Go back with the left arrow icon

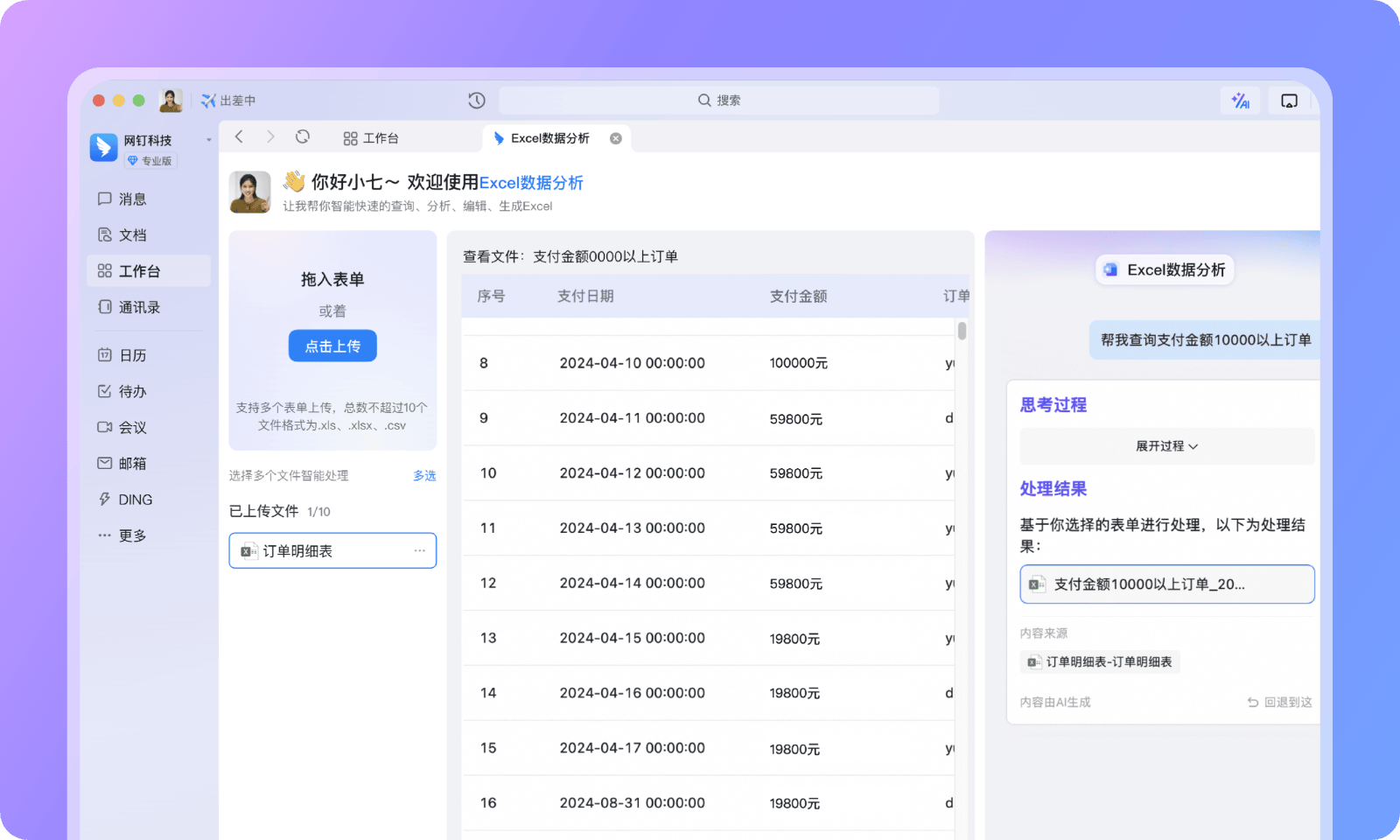point(239,137)
